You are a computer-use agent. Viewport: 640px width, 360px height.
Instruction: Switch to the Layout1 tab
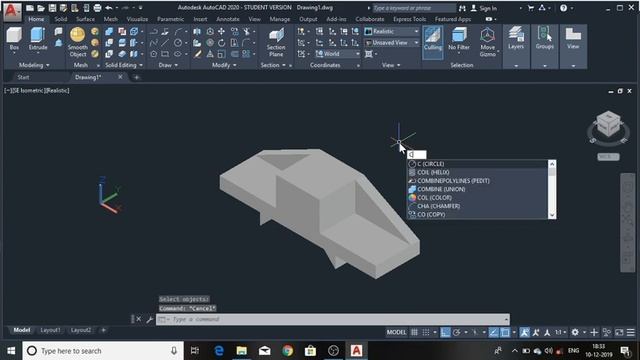tap(50, 330)
